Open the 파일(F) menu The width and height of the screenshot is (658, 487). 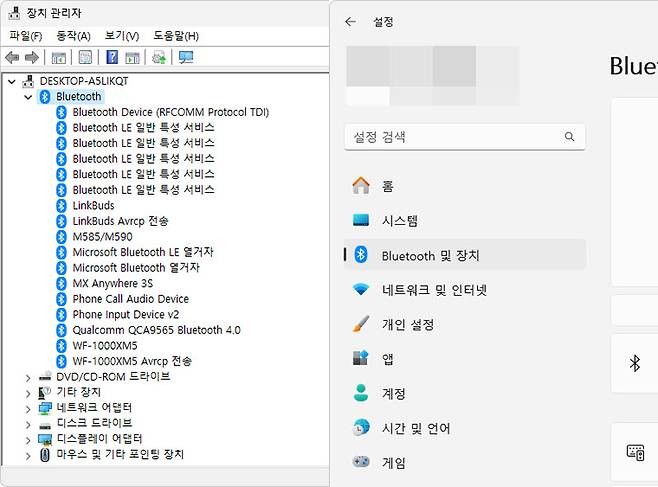click(x=26, y=36)
